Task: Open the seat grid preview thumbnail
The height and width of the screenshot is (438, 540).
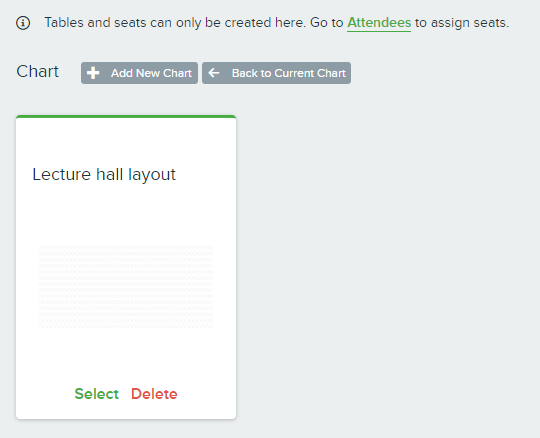Action: (x=126, y=286)
